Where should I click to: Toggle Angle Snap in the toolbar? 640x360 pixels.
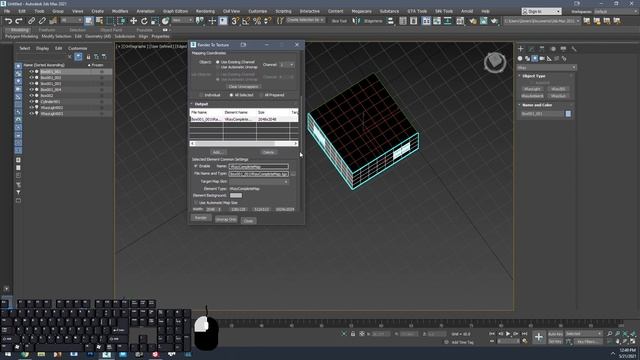(x=246, y=21)
